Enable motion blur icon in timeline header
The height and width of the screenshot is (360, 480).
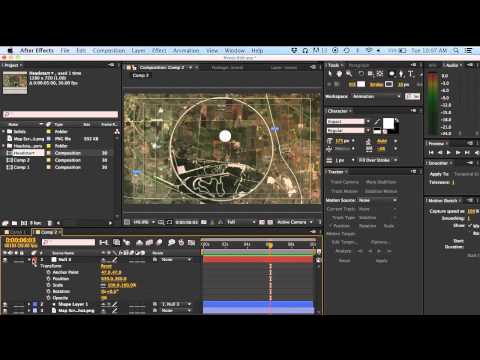click(159, 243)
